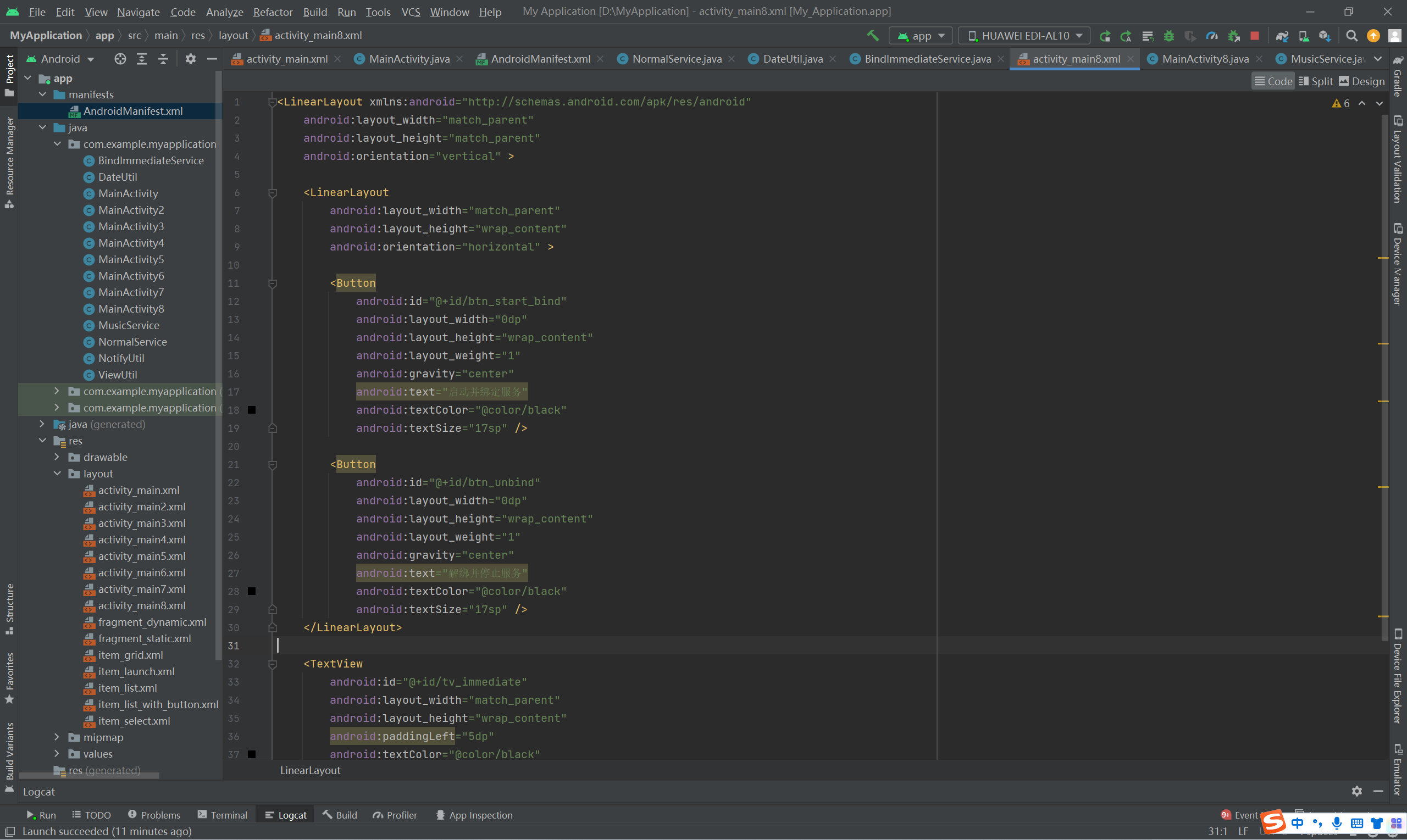Image resolution: width=1407 pixels, height=840 pixels.
Task: Open the SDK Manager cube icon
Action: point(1325,36)
